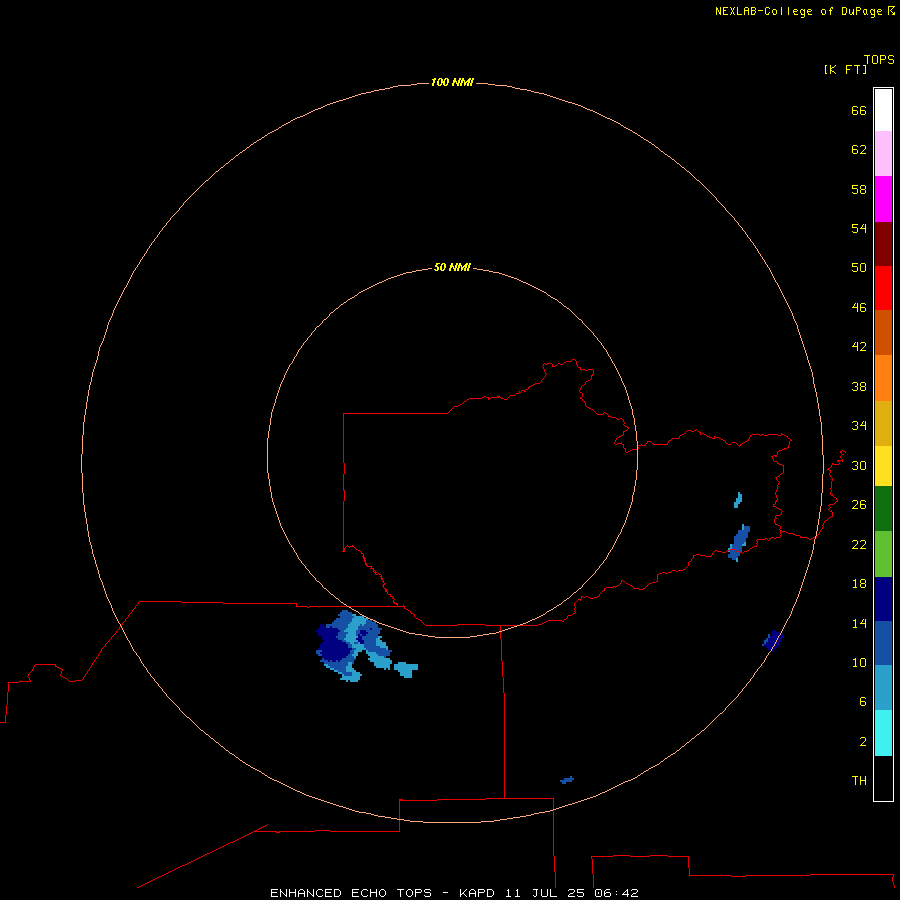
Task: Click the "[K FT]" units label
Action: pos(845,69)
